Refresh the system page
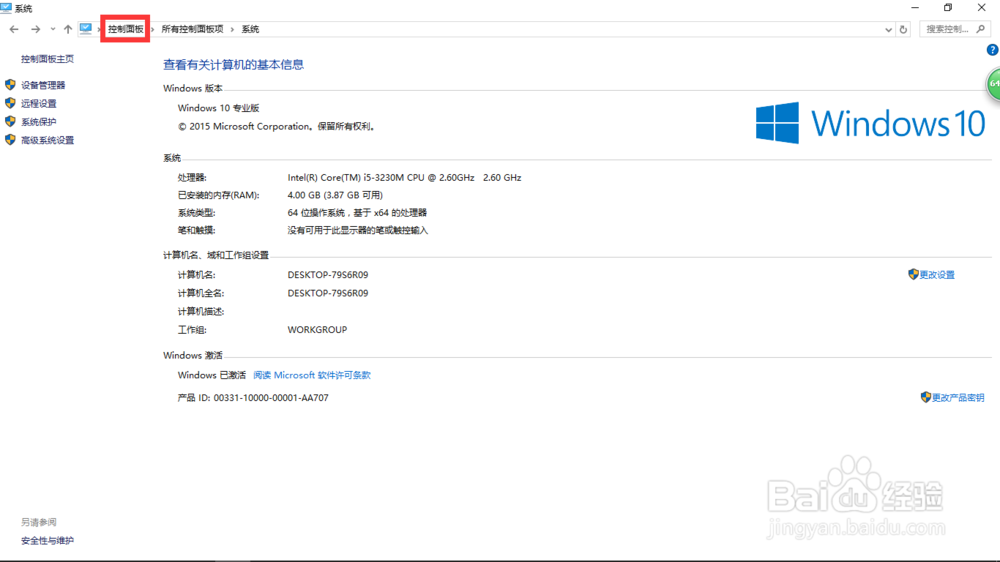The height and width of the screenshot is (562, 1000). 903,29
